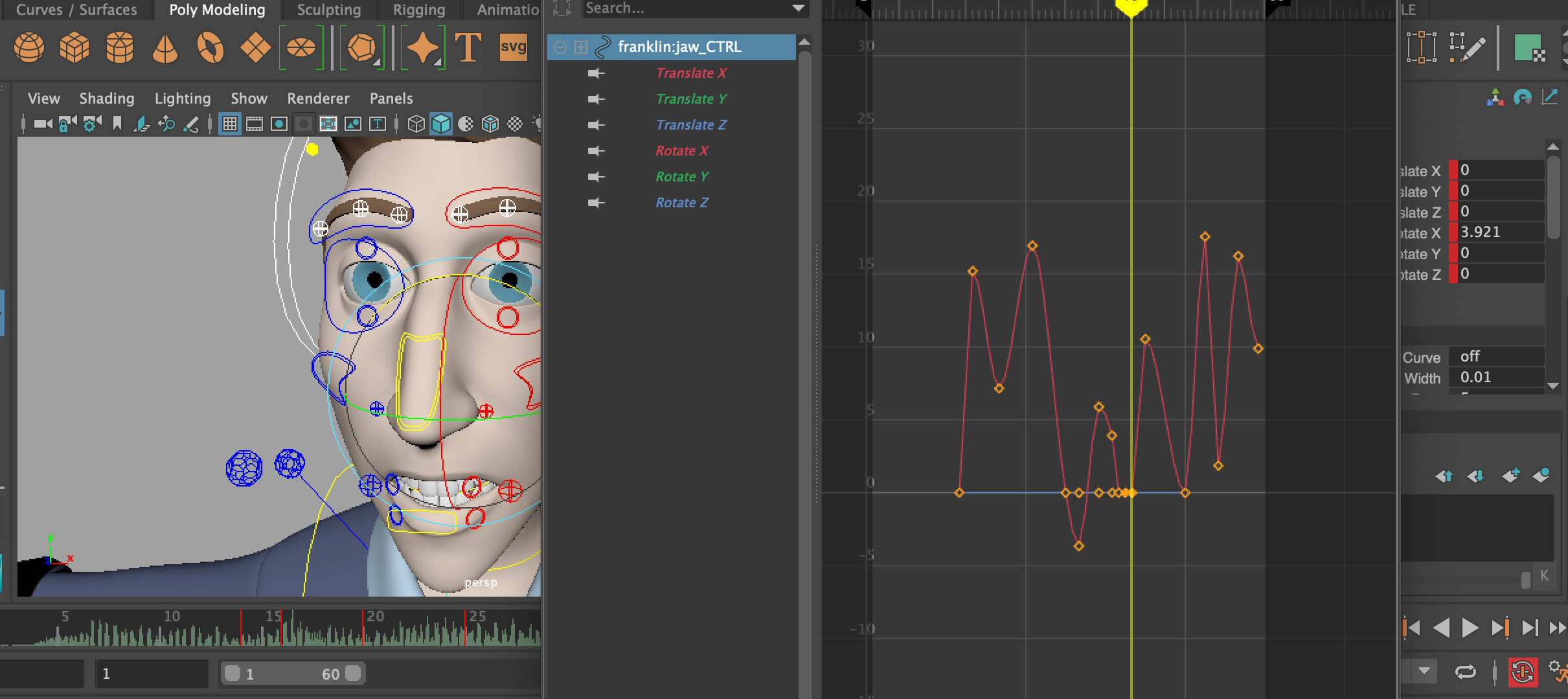Select the Rotate X curve channel
The height and width of the screenshot is (699, 1568).
(682, 151)
